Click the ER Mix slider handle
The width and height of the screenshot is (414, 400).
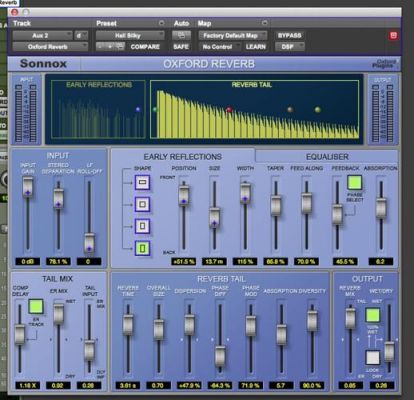(x=59, y=314)
